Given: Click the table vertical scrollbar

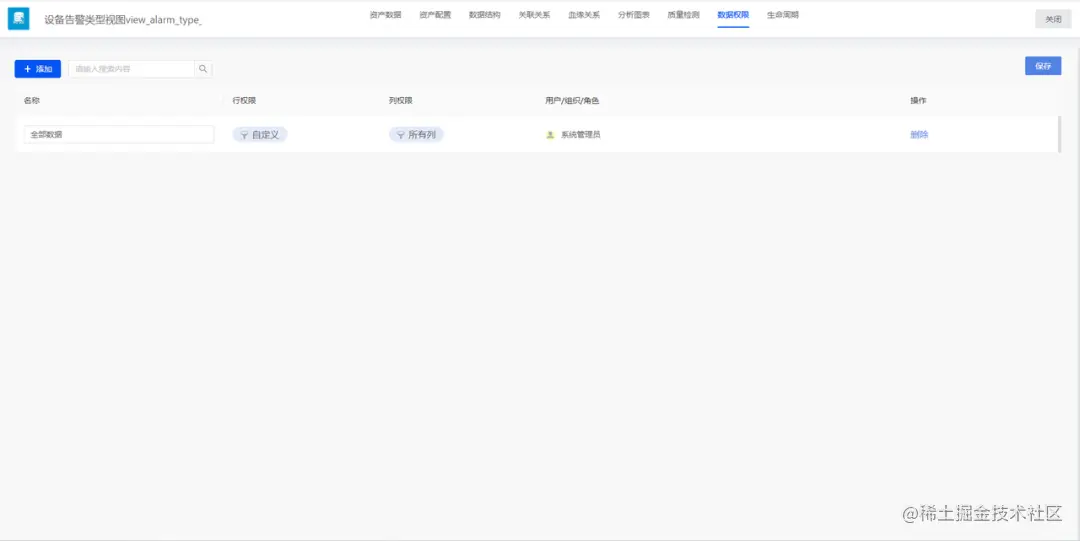Looking at the screenshot, I should pos(1059,134).
